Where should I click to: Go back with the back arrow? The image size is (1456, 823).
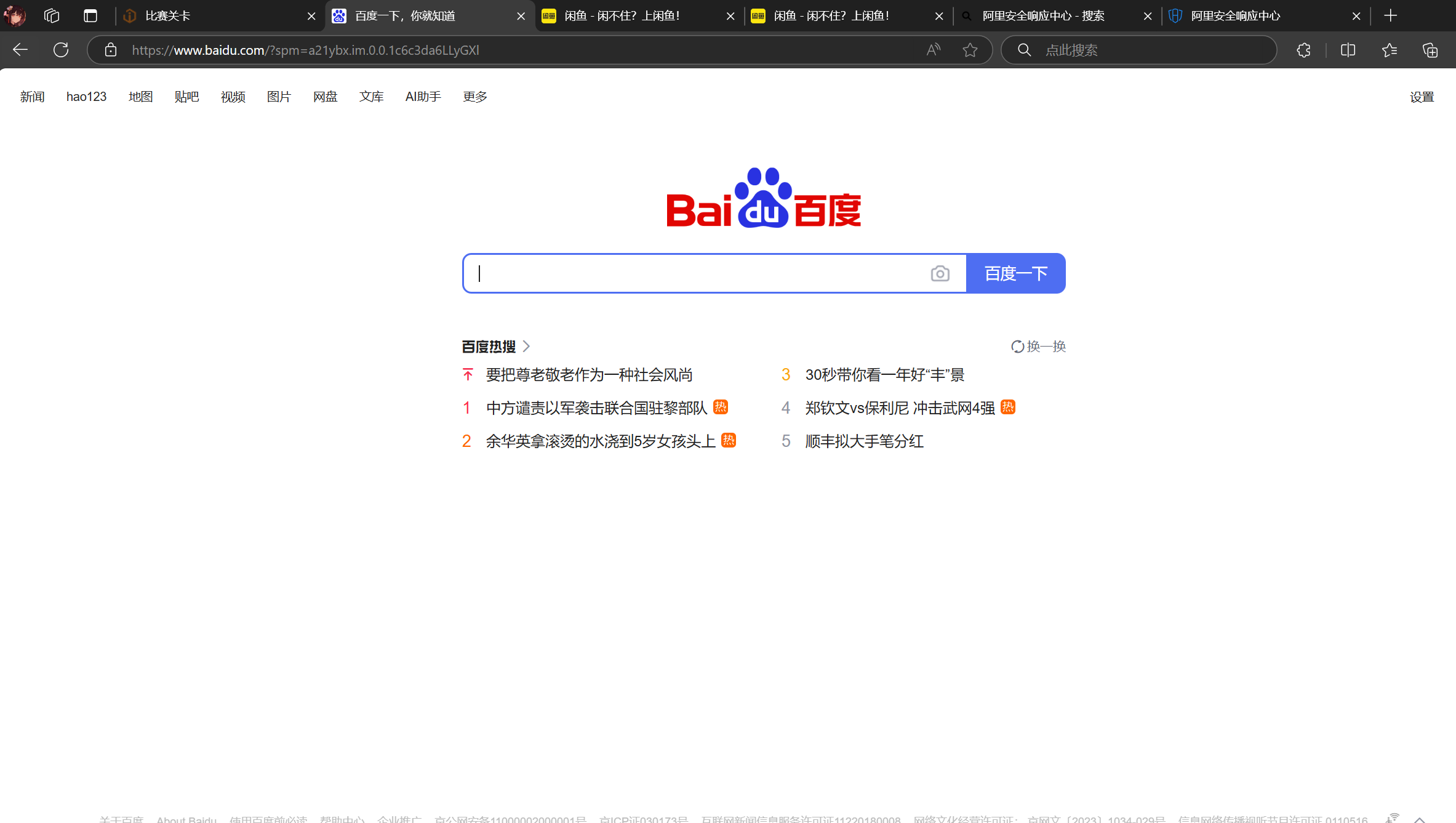(x=20, y=50)
